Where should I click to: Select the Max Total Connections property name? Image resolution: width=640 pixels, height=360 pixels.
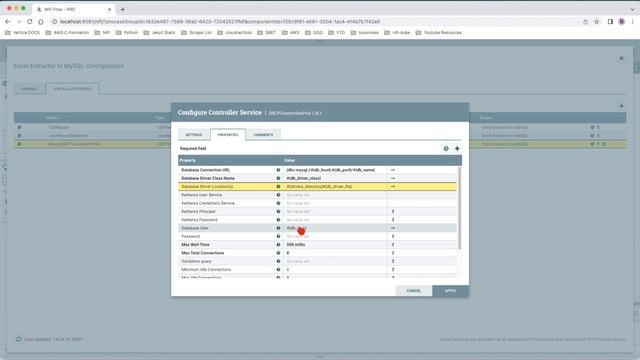pos(202,253)
